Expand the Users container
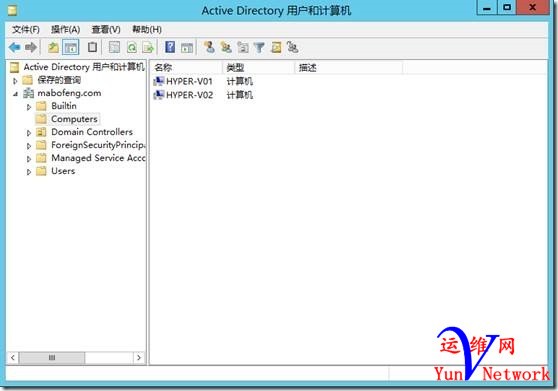 29,172
